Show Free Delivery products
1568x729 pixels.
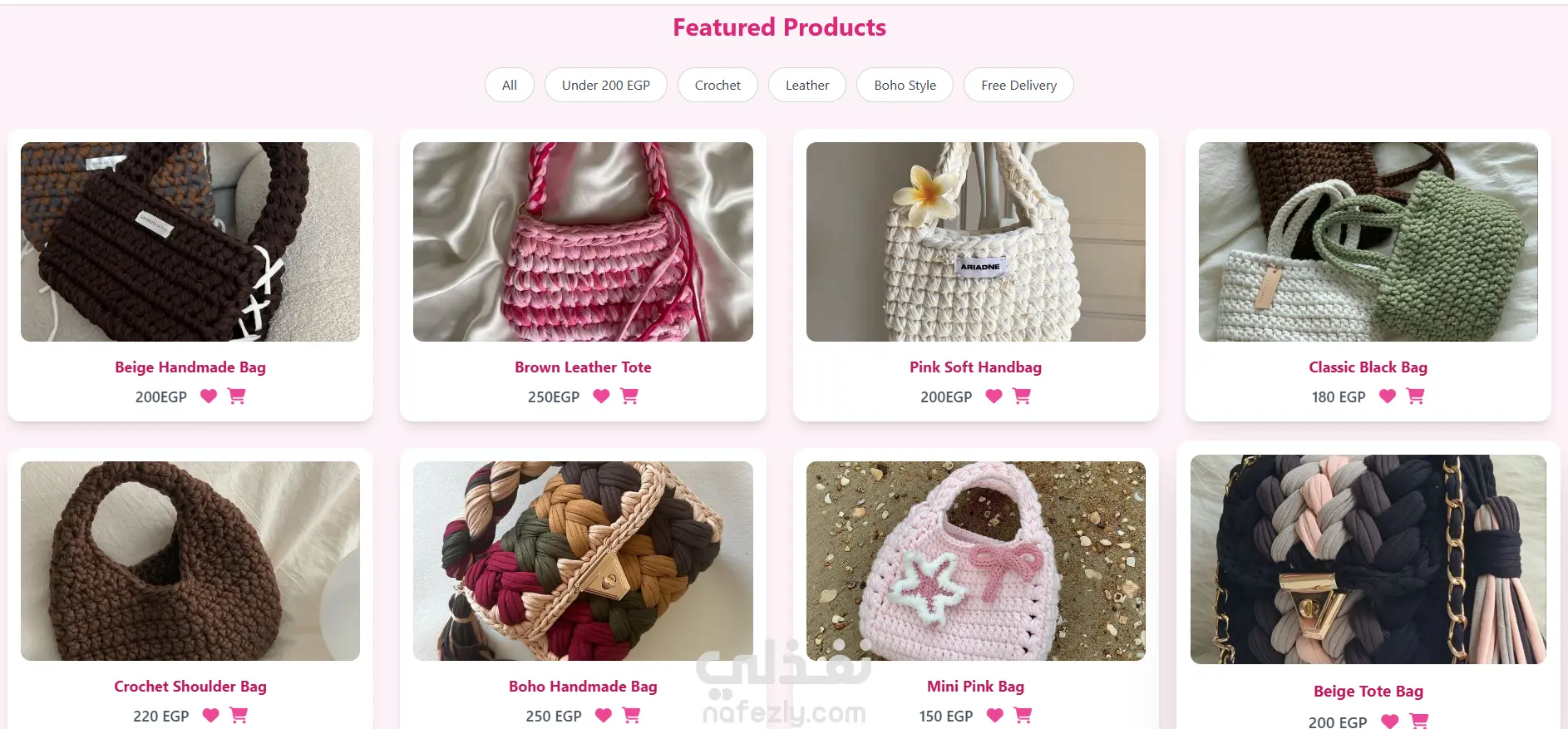[x=1018, y=85]
